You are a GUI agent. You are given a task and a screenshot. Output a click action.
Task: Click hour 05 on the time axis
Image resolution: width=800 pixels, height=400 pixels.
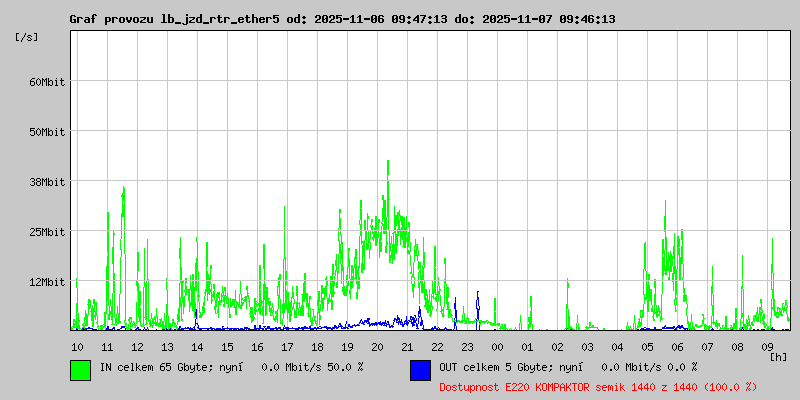647,346
